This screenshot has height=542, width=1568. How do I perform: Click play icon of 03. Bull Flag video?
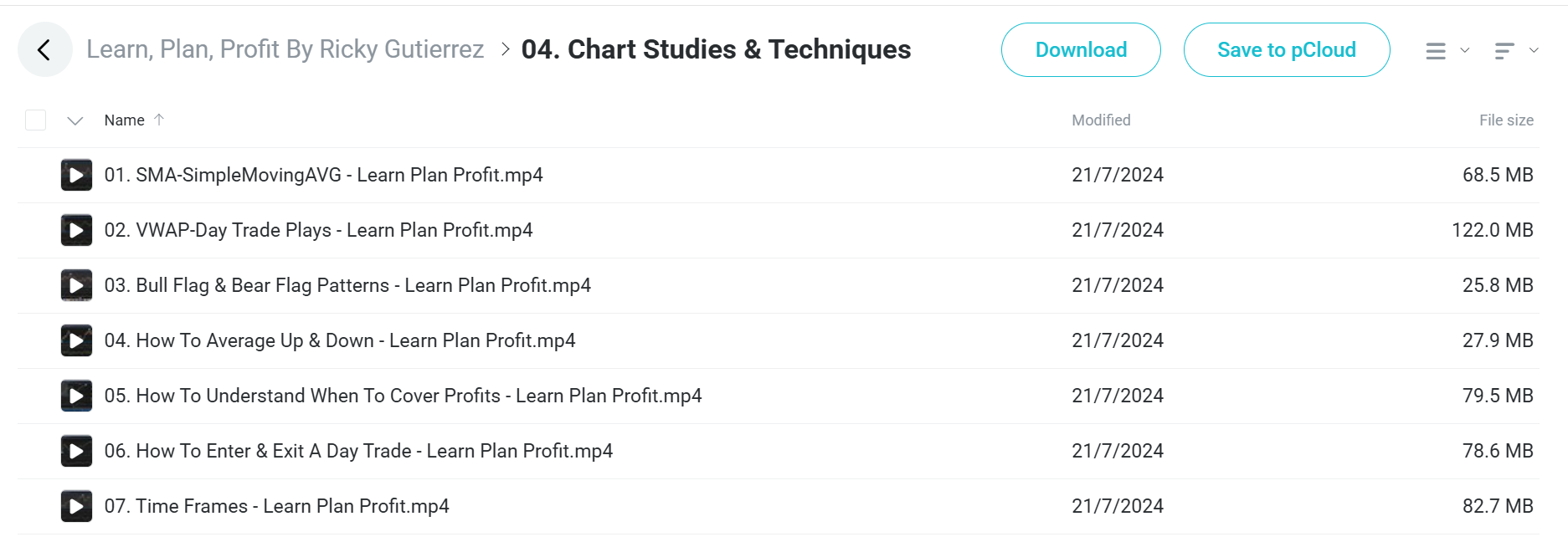click(x=76, y=285)
